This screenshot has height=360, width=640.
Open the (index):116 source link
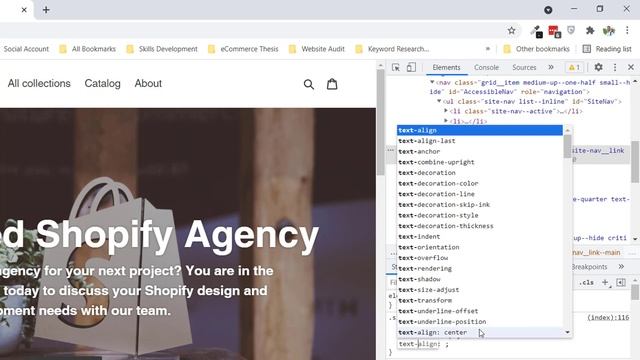(x=608, y=318)
